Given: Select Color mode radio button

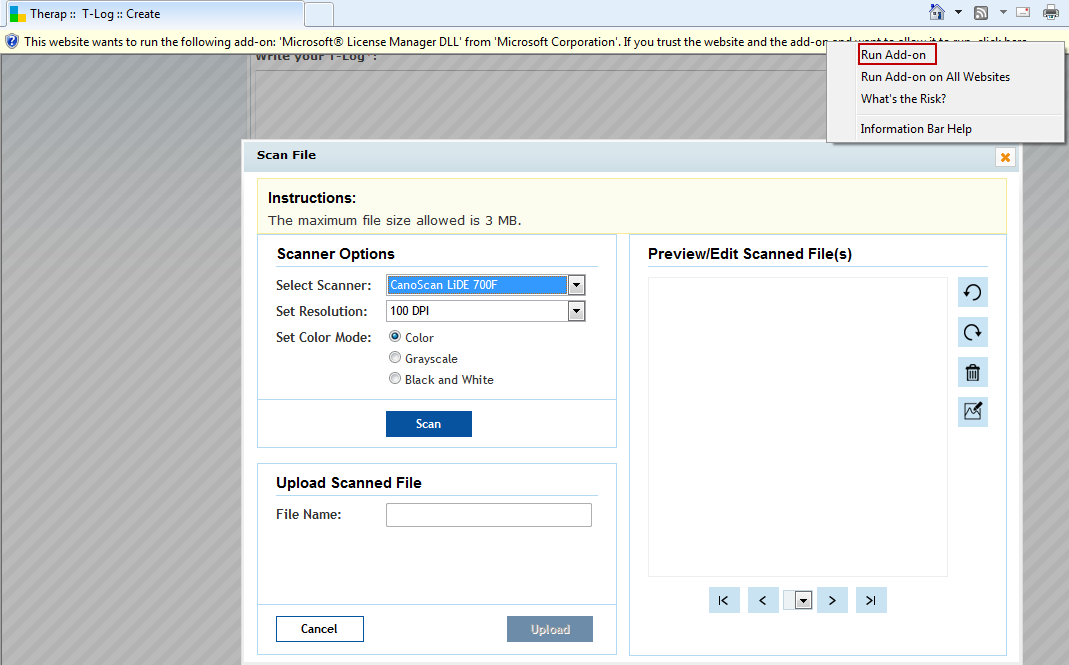Looking at the screenshot, I should (395, 336).
